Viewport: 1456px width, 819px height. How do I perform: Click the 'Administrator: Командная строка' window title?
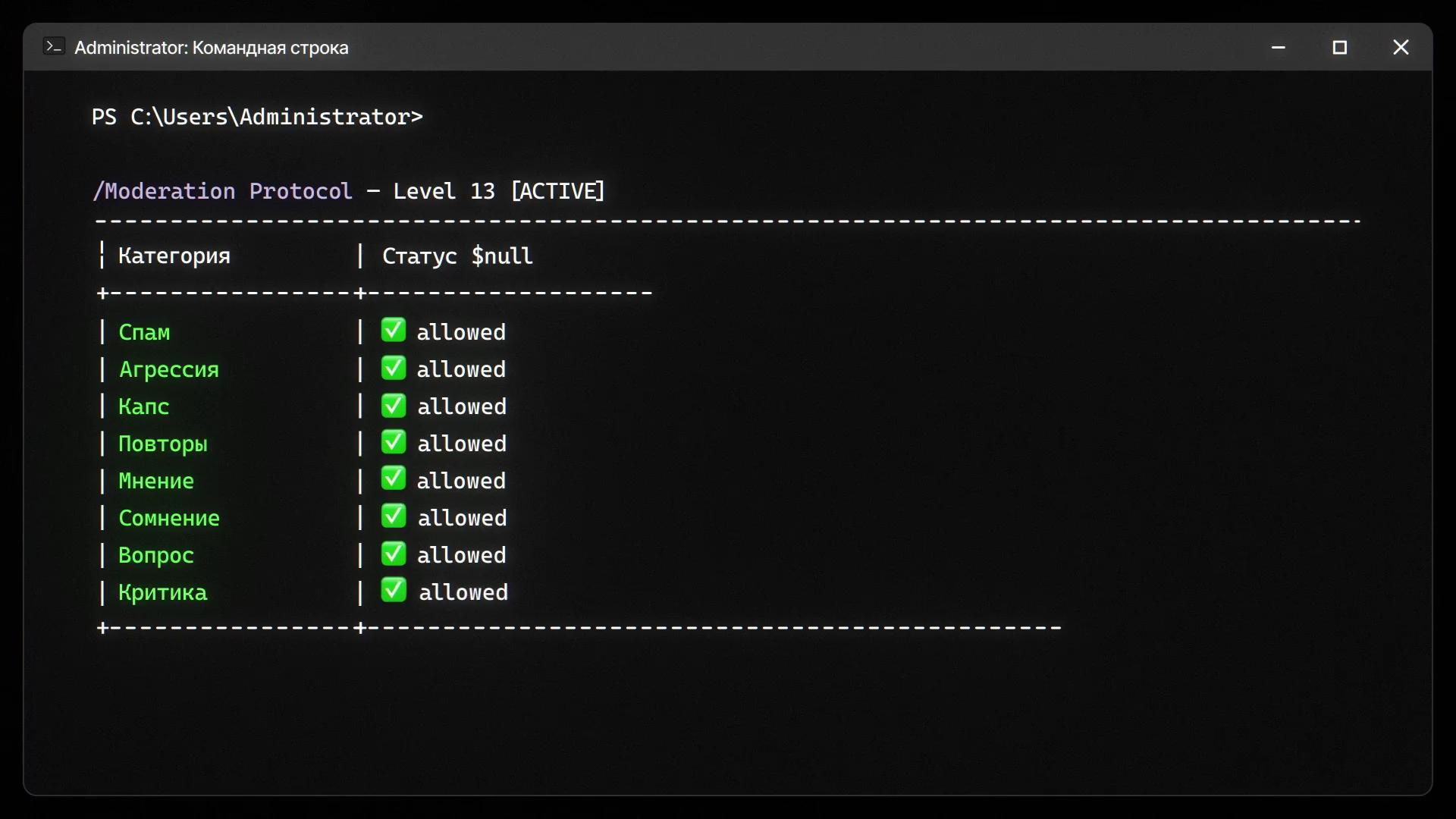pyautogui.click(x=212, y=48)
